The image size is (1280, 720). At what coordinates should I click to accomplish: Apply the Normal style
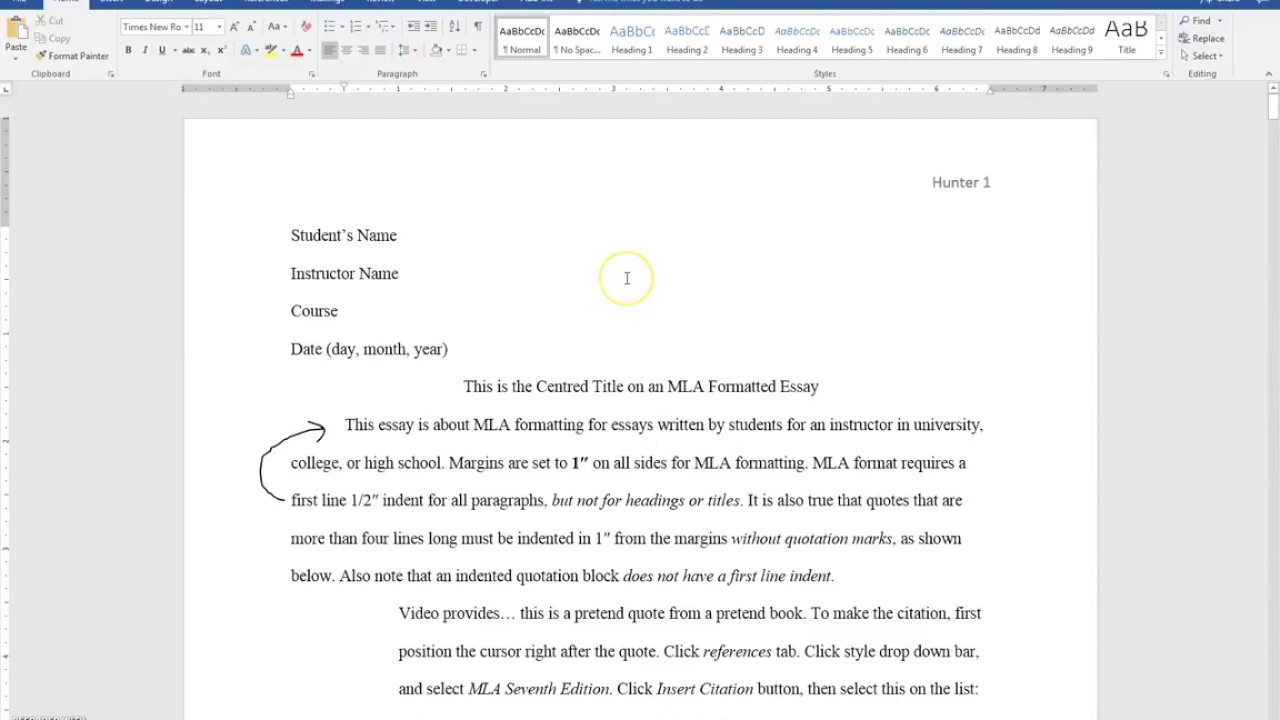tap(522, 38)
